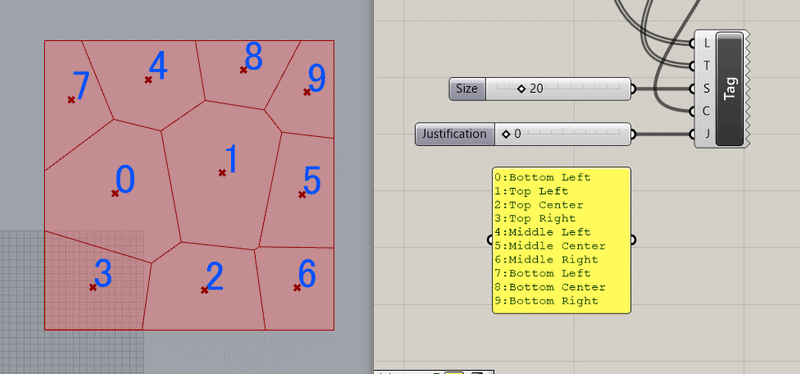Select the Size slider label
800x374 pixels.
pos(467,89)
